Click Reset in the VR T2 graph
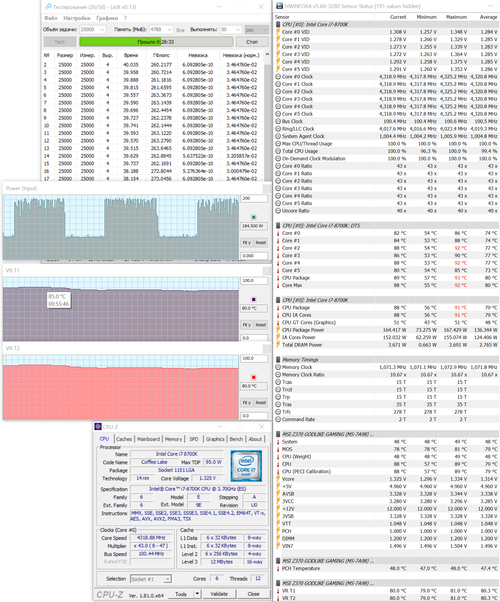500x602 pixels. point(261,403)
